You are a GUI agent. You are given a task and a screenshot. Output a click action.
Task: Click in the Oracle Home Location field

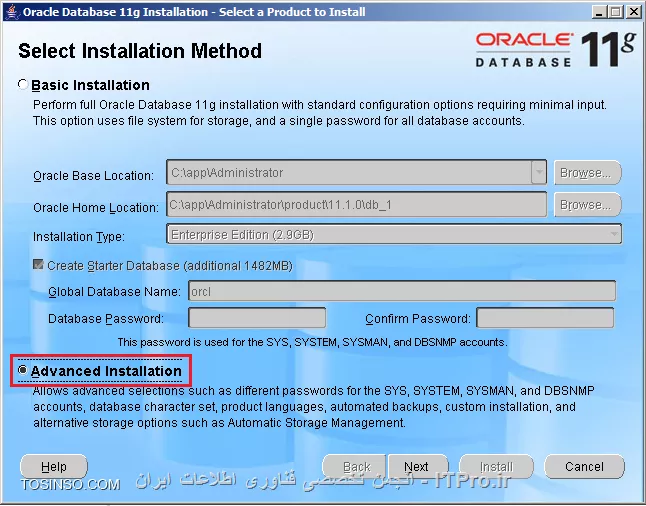357,204
